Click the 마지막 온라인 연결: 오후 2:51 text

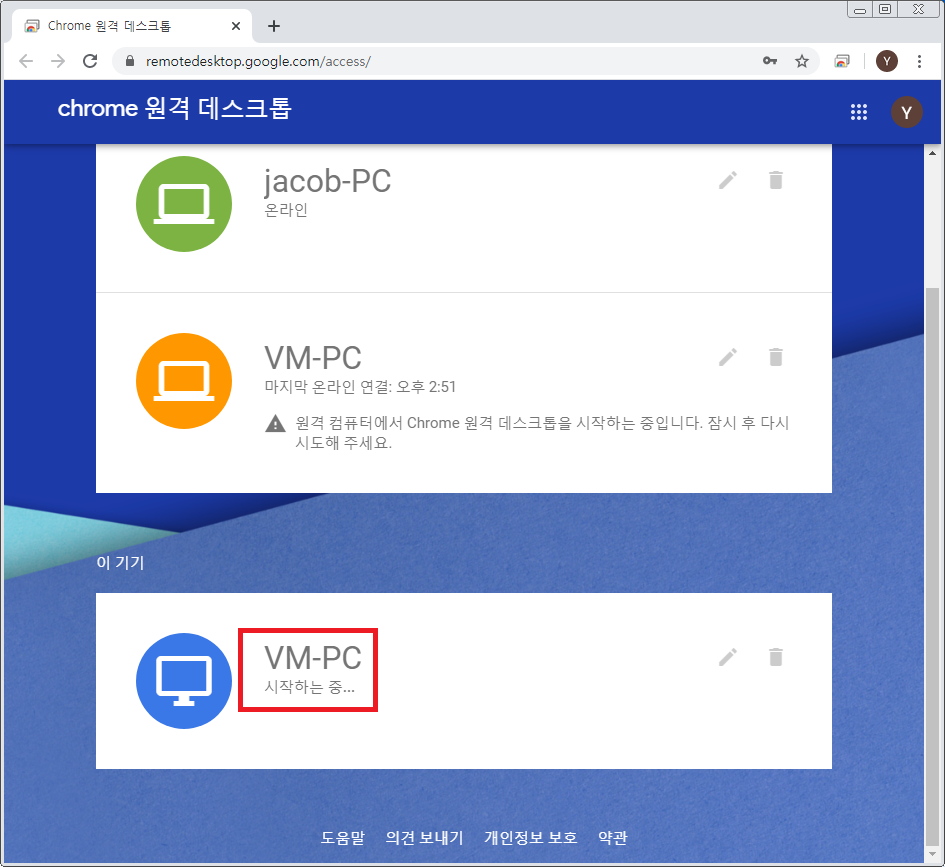click(x=360, y=387)
